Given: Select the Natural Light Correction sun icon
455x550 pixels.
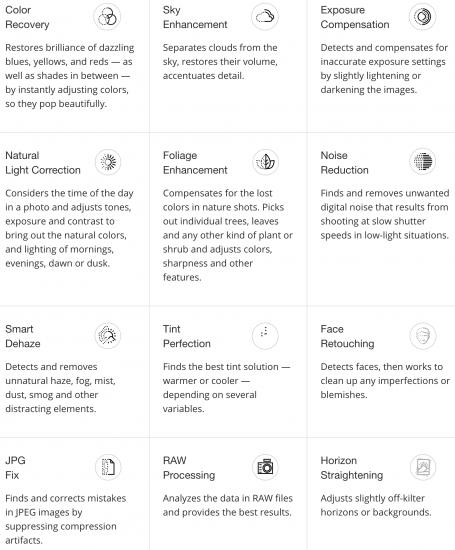Looking at the screenshot, I should click(108, 162).
